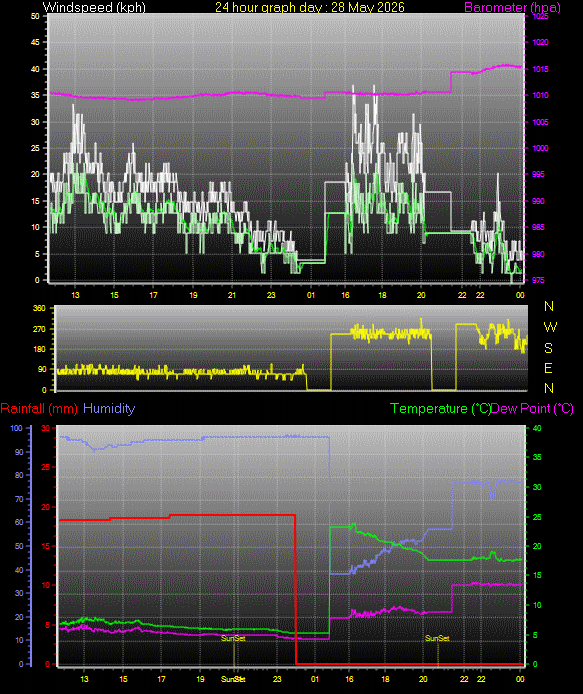Click the red 'Rainfall (mm)' legend label
Image resolution: width=583 pixels, height=694 pixels.
pyautogui.click(x=39, y=408)
